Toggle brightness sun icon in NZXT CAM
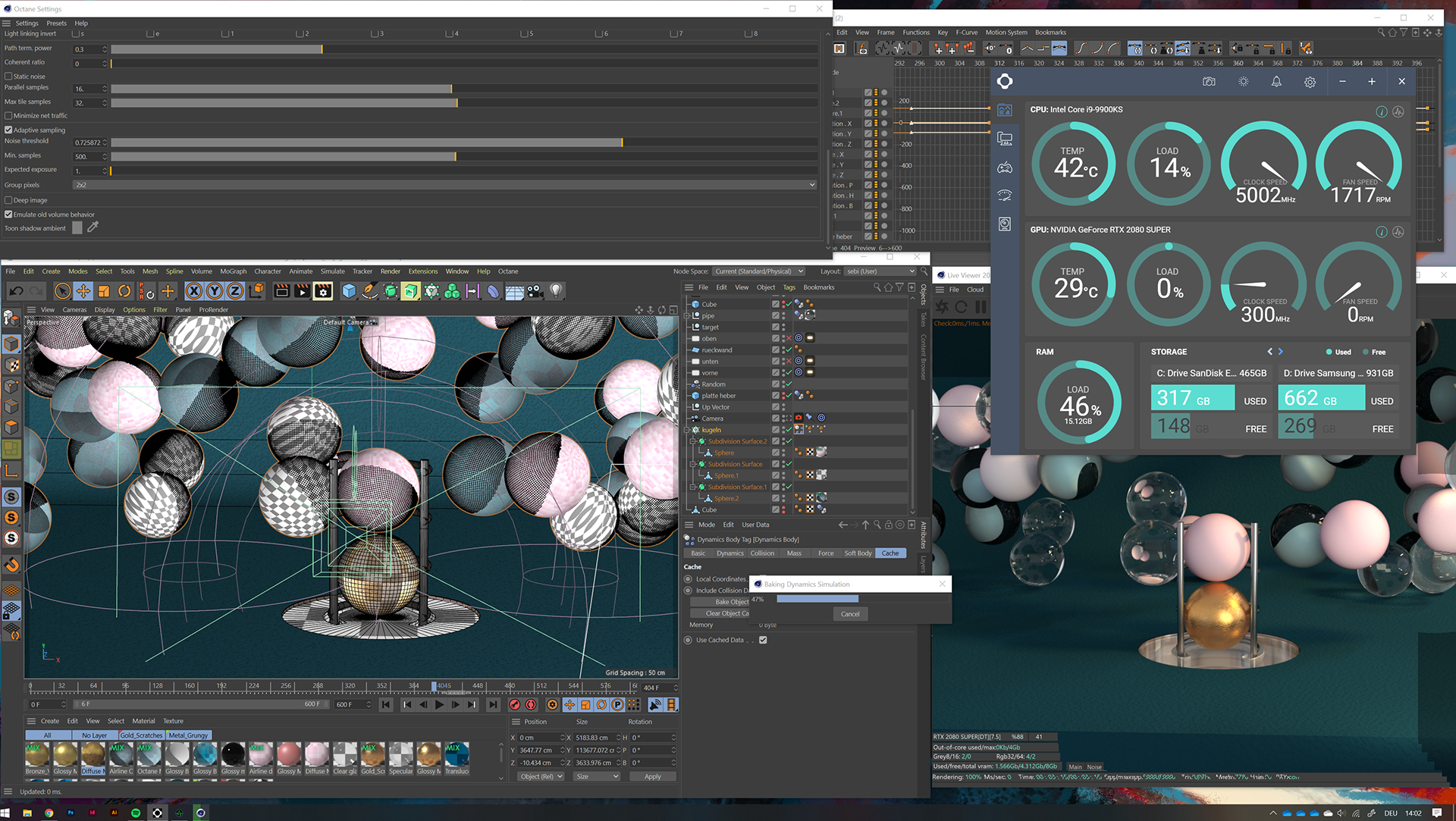1456x821 pixels. pyautogui.click(x=1243, y=81)
